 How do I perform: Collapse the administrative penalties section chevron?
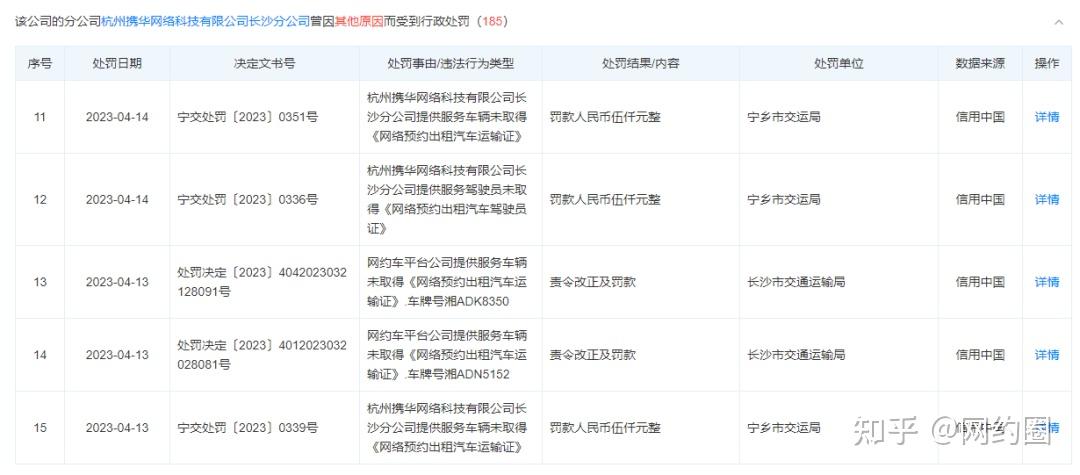click(1059, 21)
